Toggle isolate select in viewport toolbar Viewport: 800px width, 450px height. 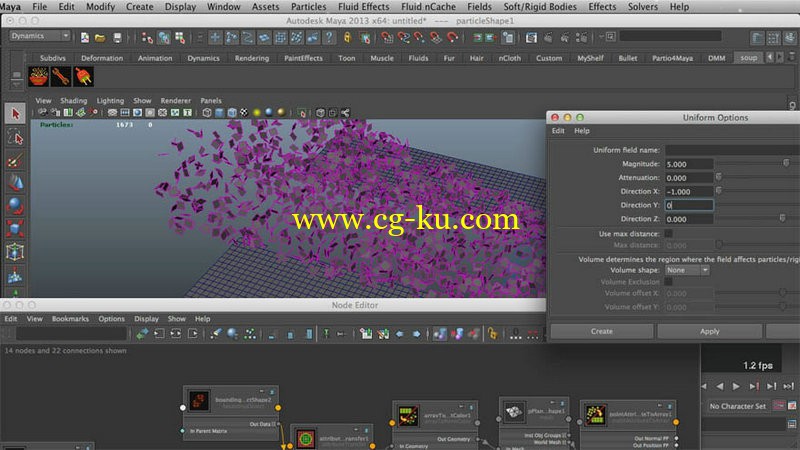tap(302, 113)
